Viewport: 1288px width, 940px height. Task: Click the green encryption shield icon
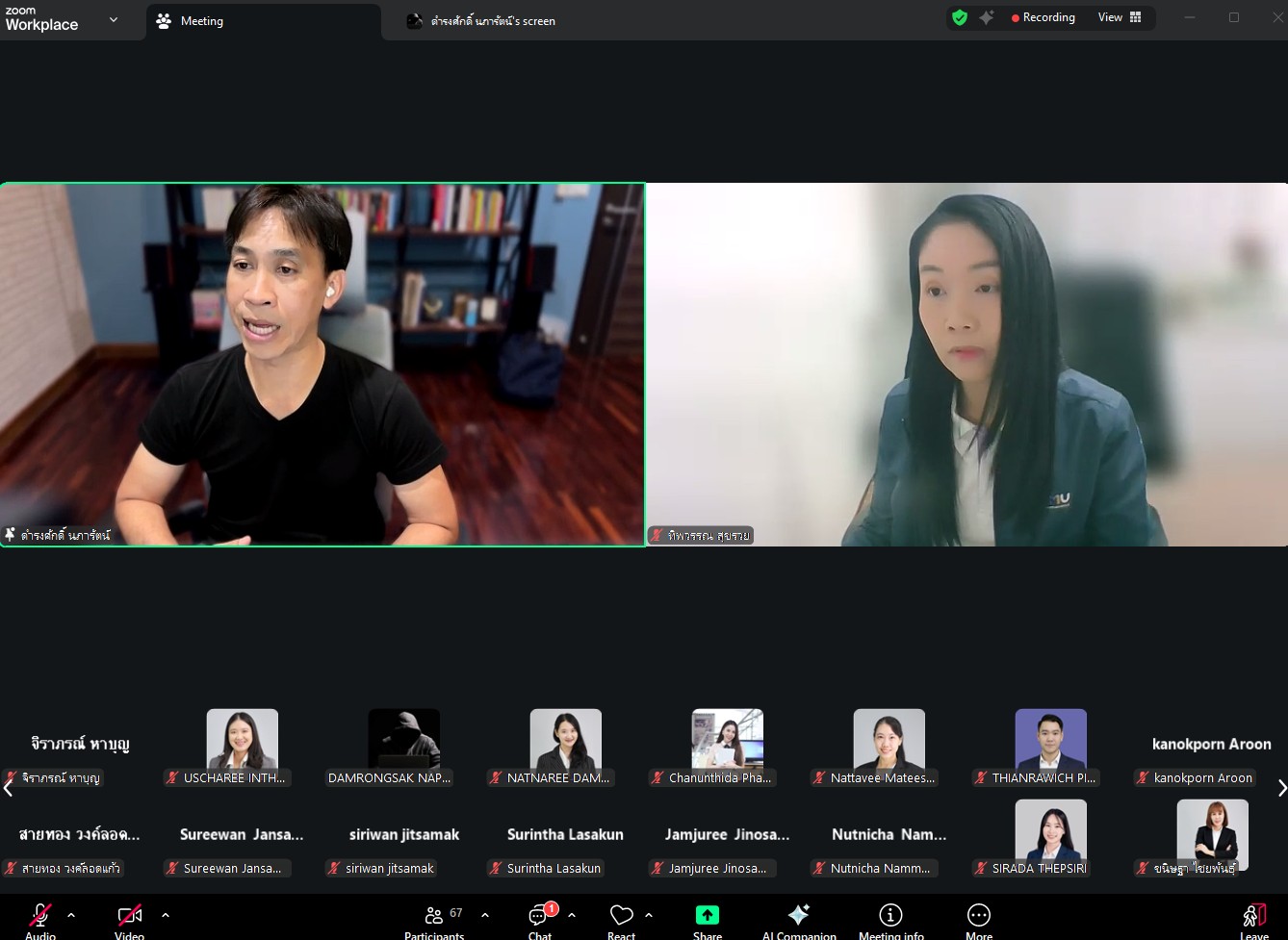pos(960,17)
